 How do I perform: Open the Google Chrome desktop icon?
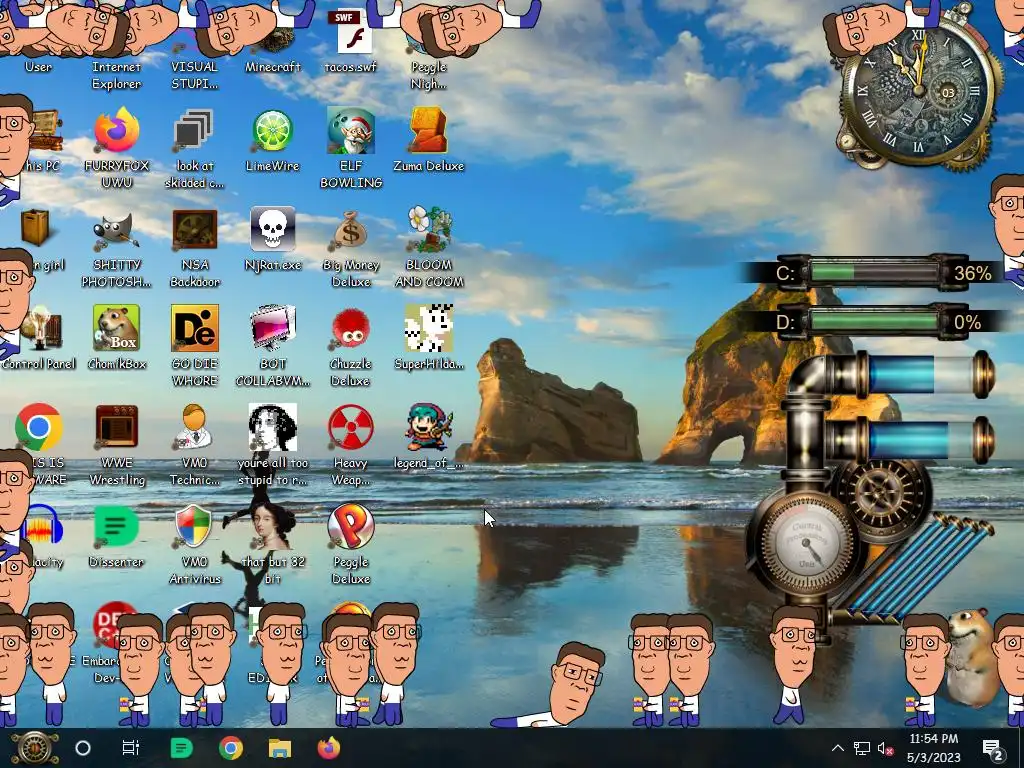click(x=39, y=427)
